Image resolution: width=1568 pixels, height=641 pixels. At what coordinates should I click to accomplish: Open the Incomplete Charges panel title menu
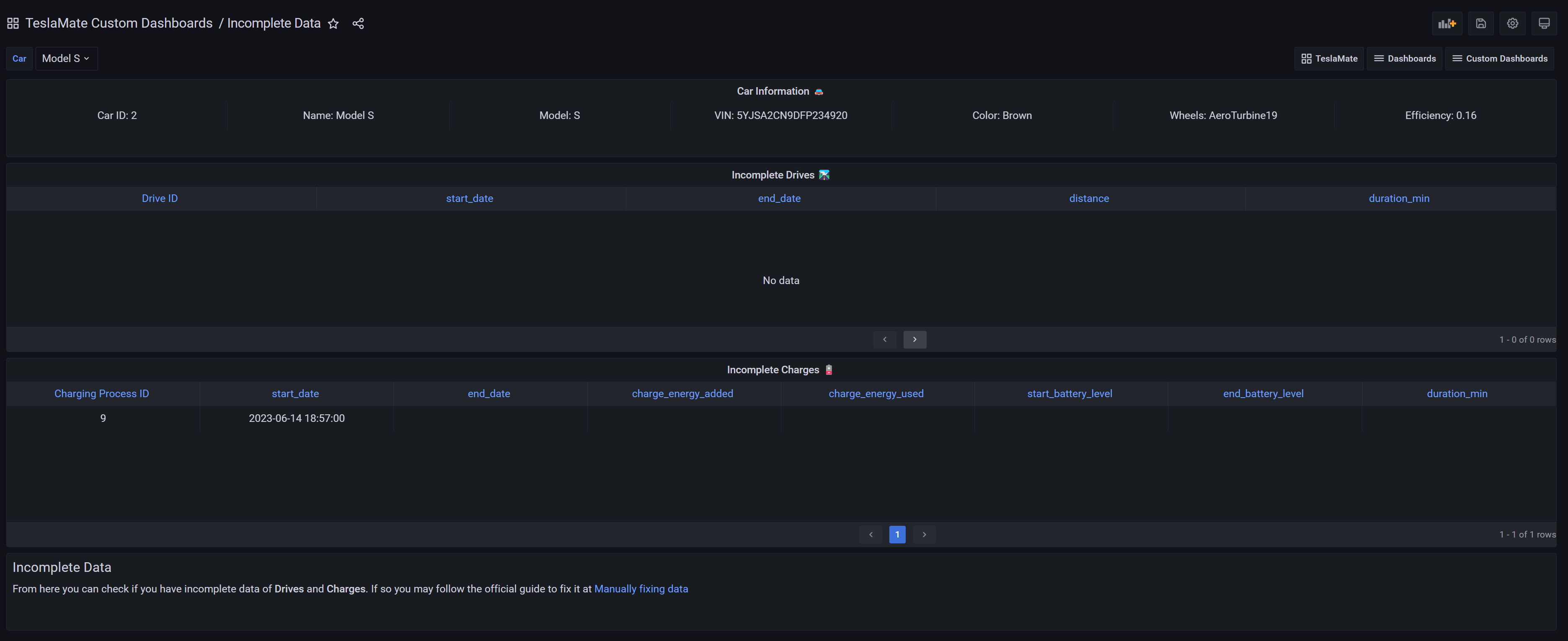pyautogui.click(x=772, y=370)
